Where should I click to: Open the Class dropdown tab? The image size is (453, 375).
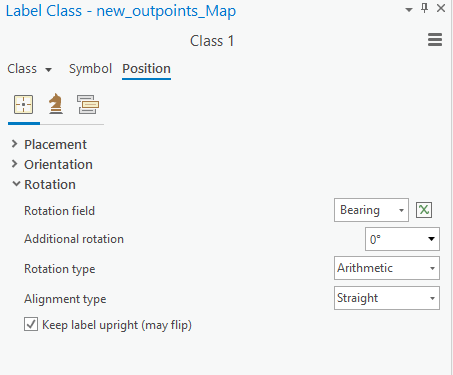tap(30, 69)
